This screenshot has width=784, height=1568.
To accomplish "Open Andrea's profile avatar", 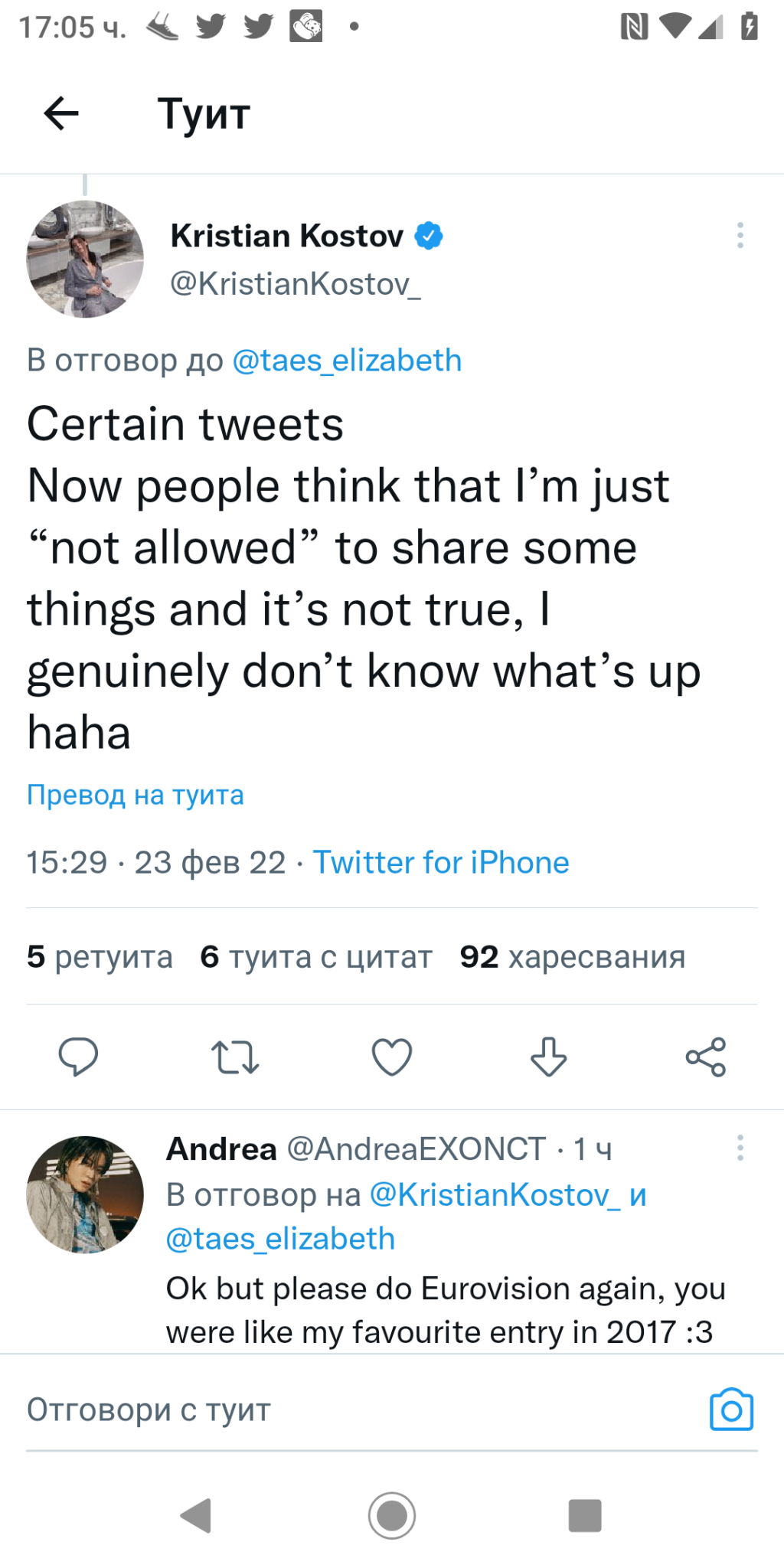I will 85,1194.
